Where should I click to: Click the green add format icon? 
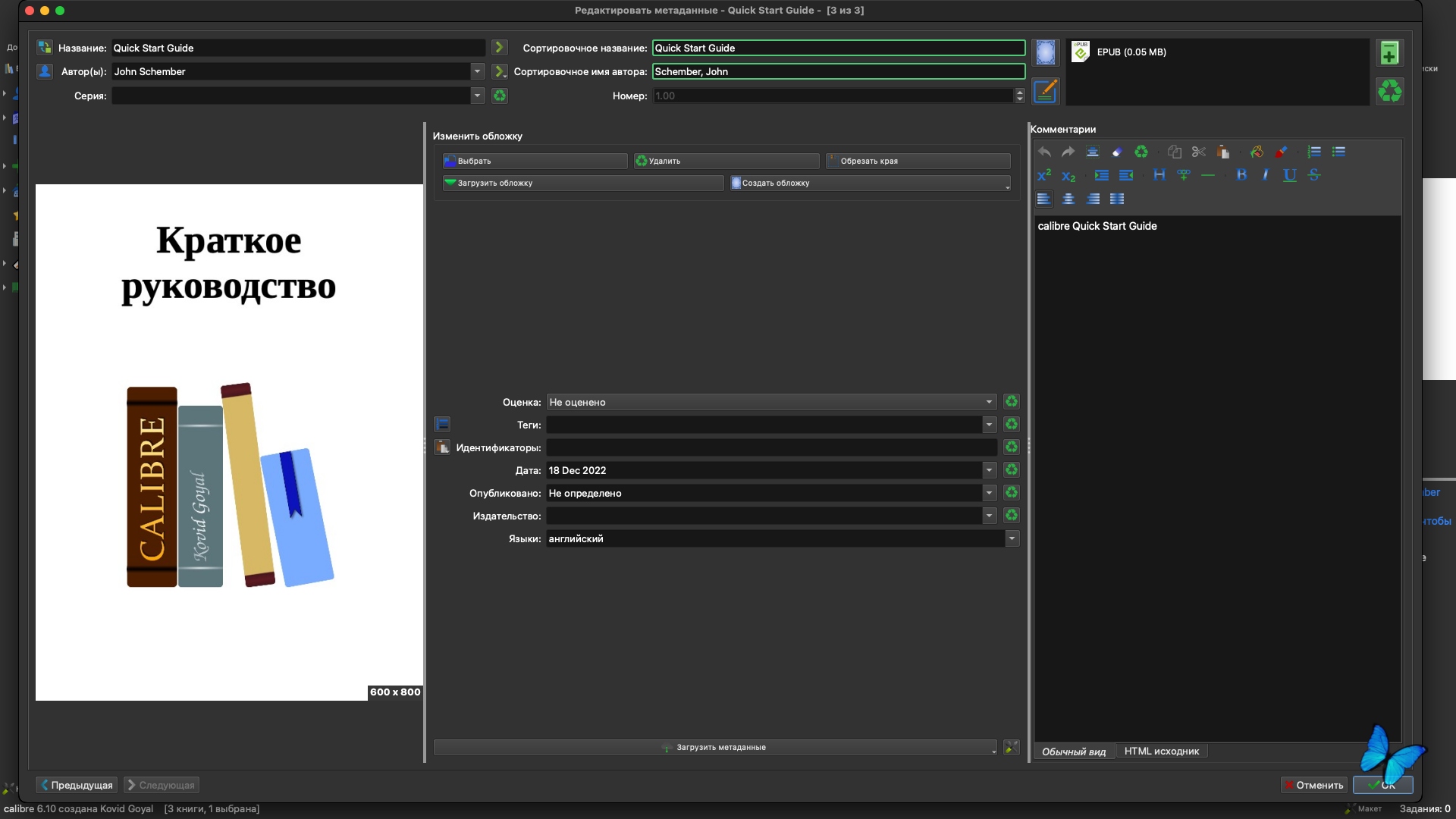pos(1389,53)
